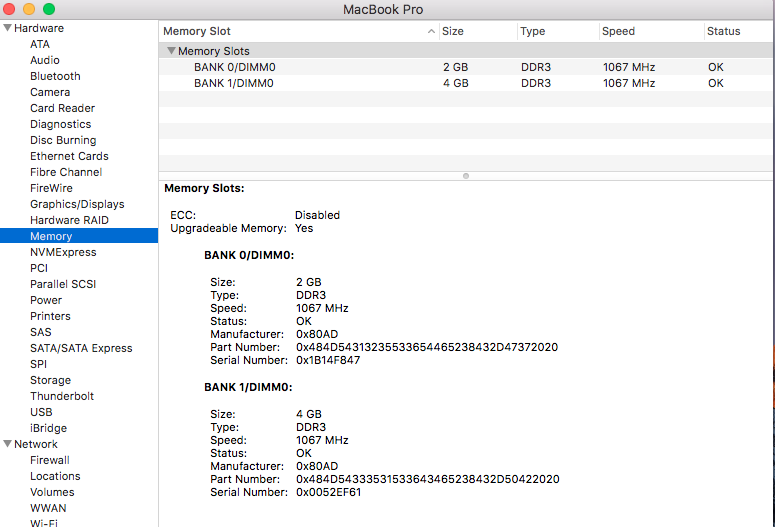
Task: Click BANK 0 part number value
Action: [427, 347]
